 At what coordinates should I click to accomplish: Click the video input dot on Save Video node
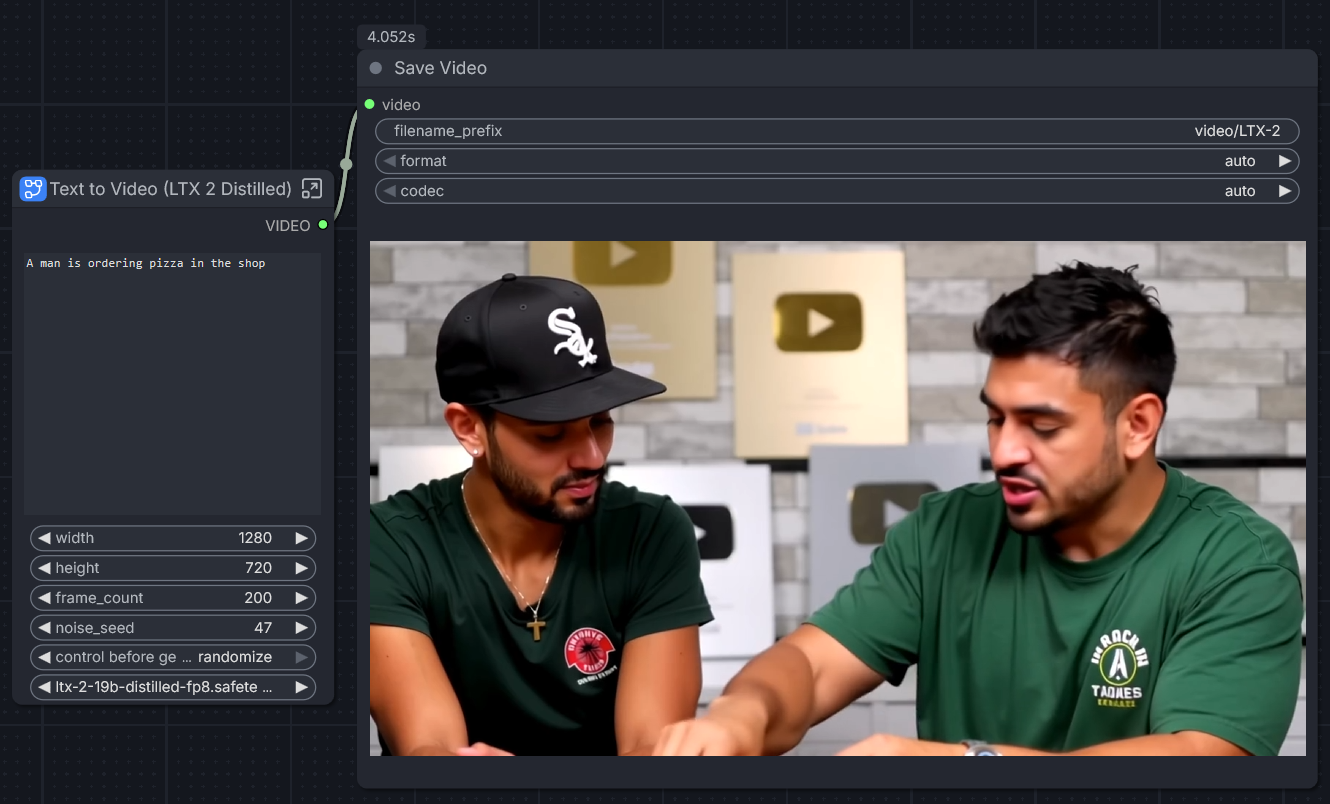370,104
